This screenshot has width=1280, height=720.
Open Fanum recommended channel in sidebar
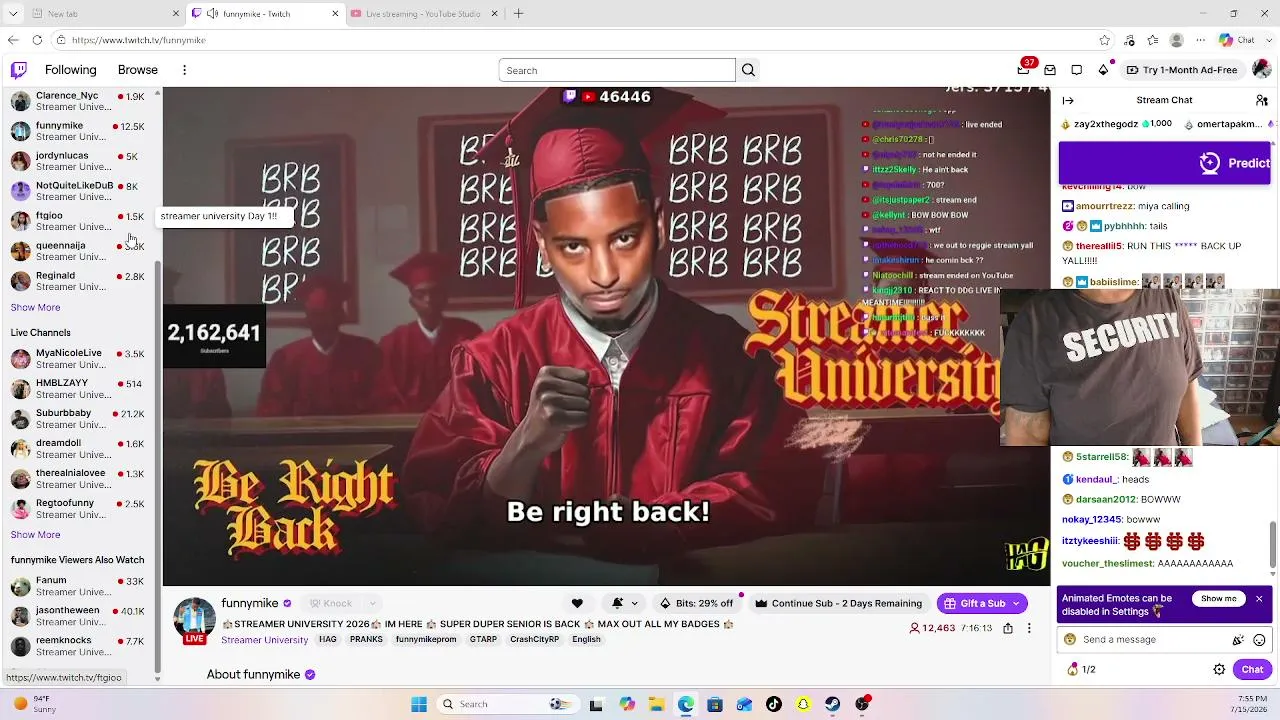coord(78,587)
